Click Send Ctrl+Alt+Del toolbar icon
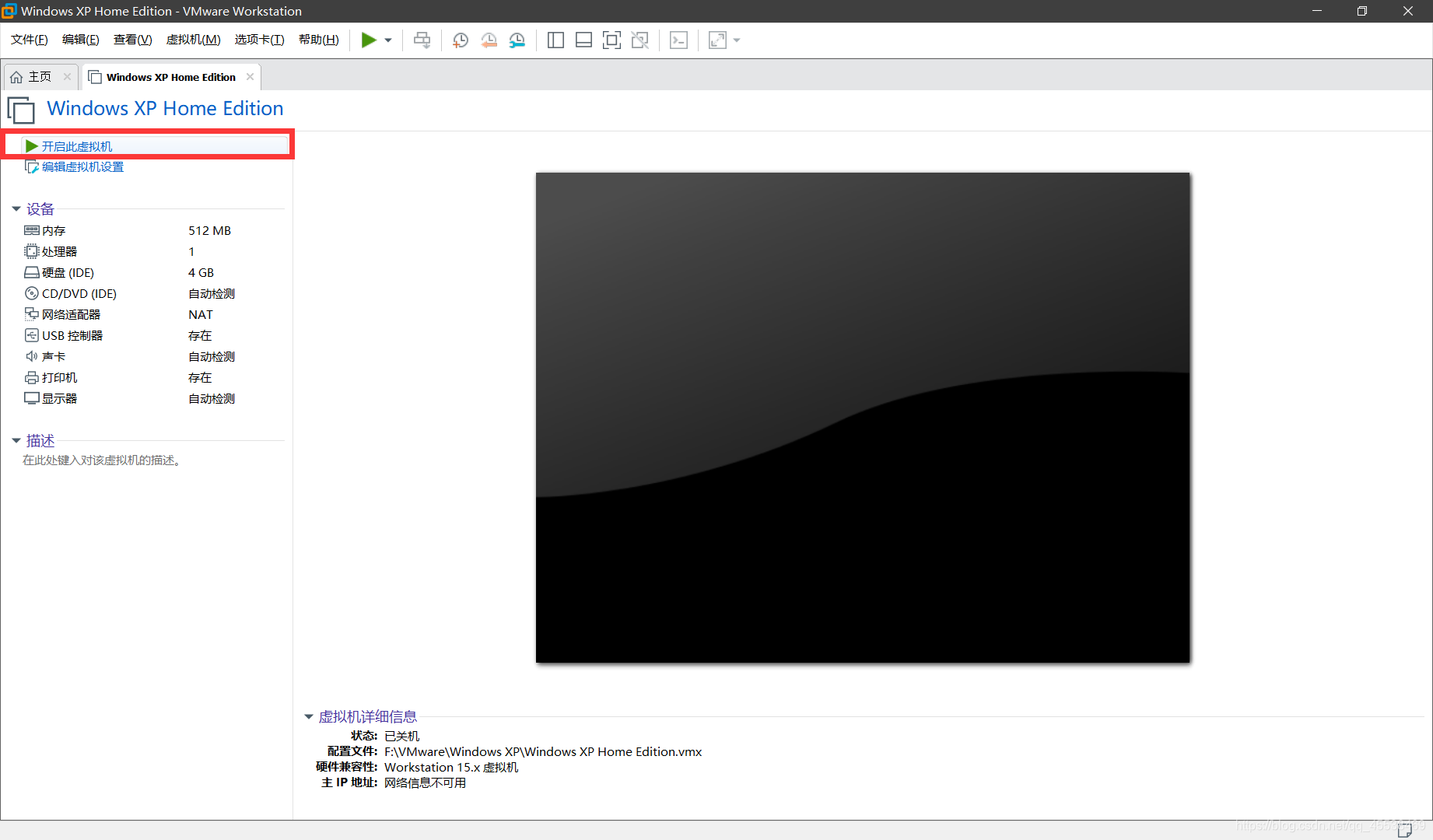 (422, 40)
